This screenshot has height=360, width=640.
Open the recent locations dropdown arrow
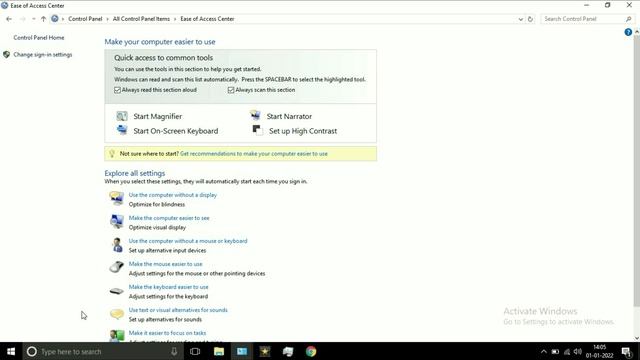tap(33, 19)
